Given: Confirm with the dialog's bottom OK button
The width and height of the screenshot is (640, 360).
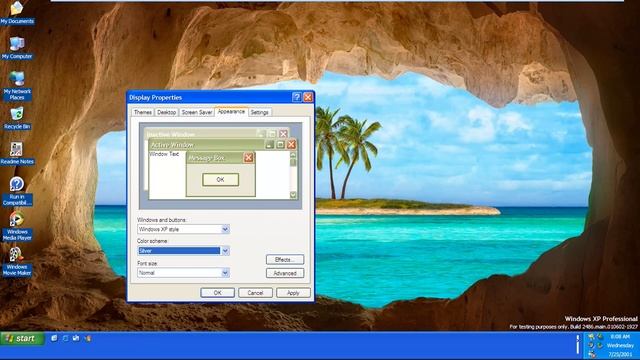Looking at the screenshot, I should (217, 293).
